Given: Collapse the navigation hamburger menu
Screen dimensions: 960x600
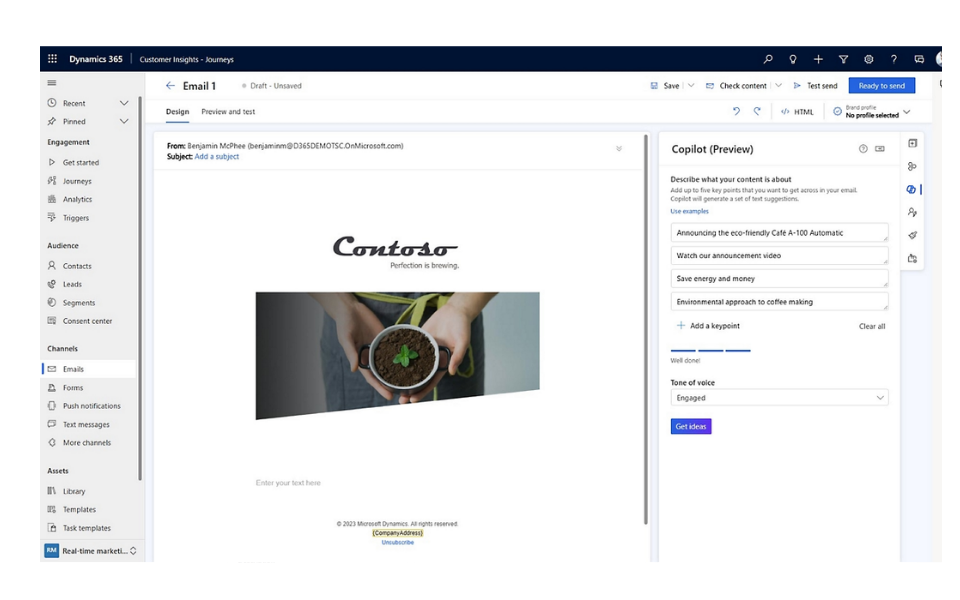Looking at the screenshot, I should 52,83.
